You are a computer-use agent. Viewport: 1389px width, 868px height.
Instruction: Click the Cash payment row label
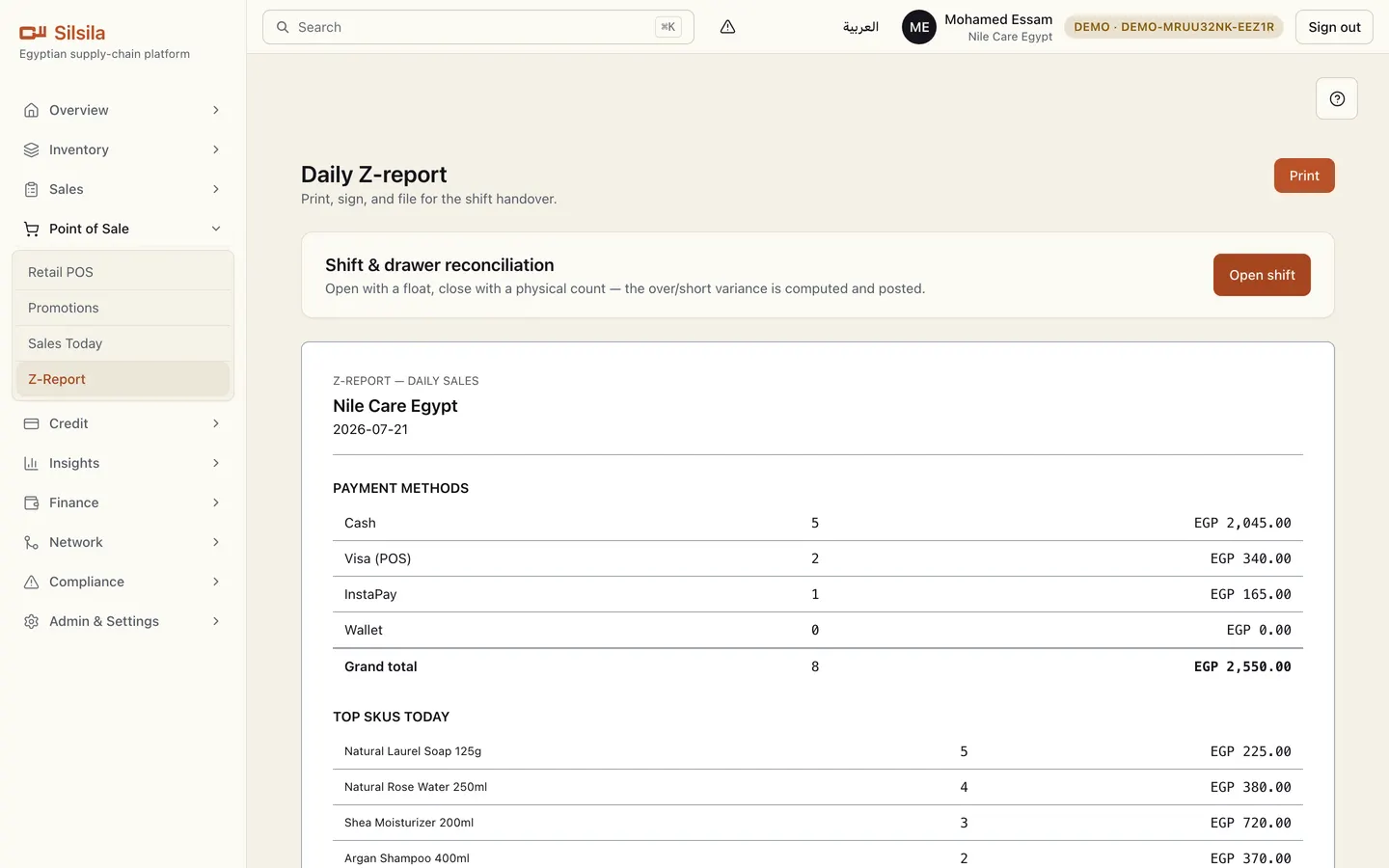(x=360, y=523)
